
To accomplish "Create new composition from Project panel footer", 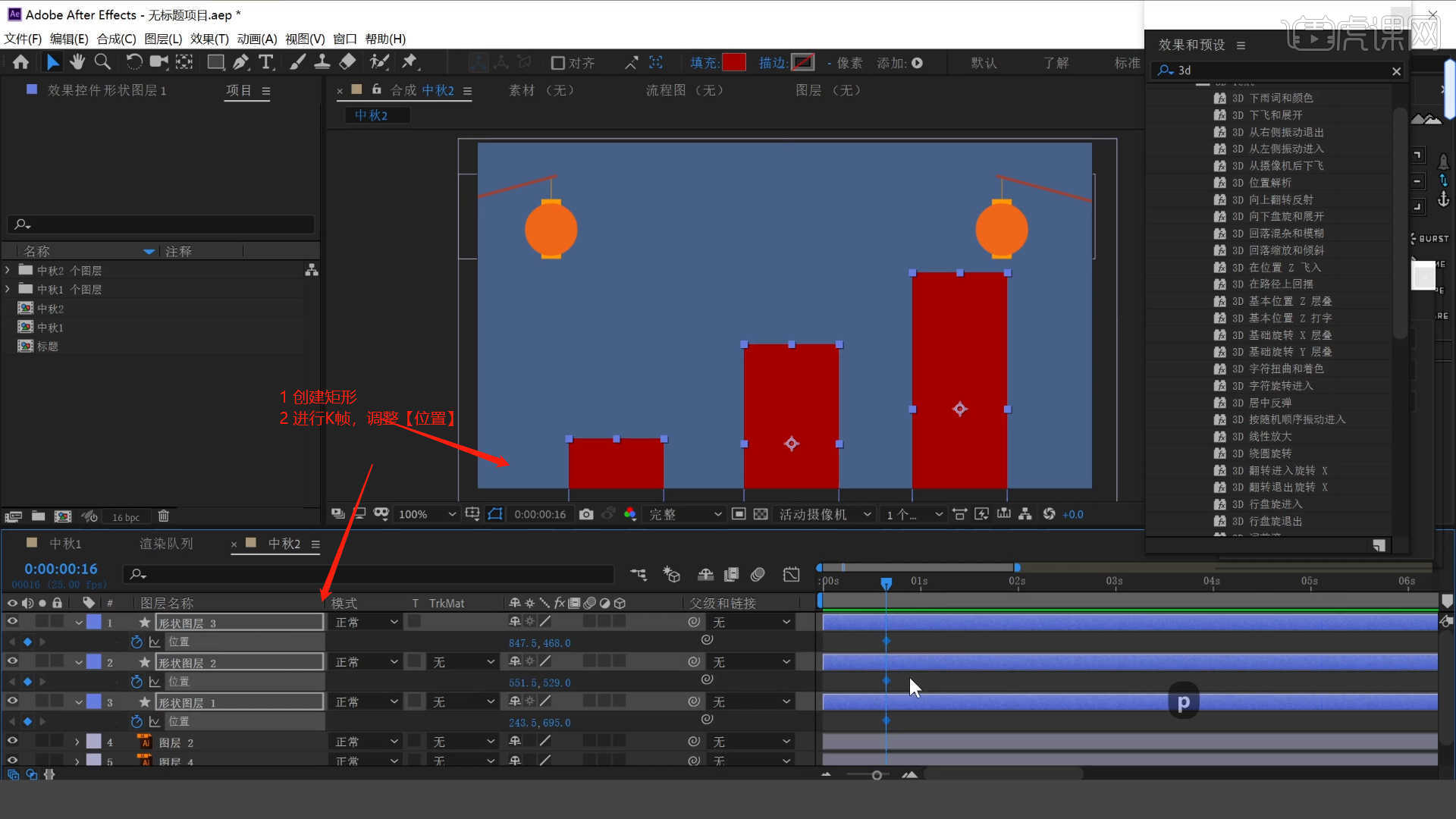I will pyautogui.click(x=63, y=516).
